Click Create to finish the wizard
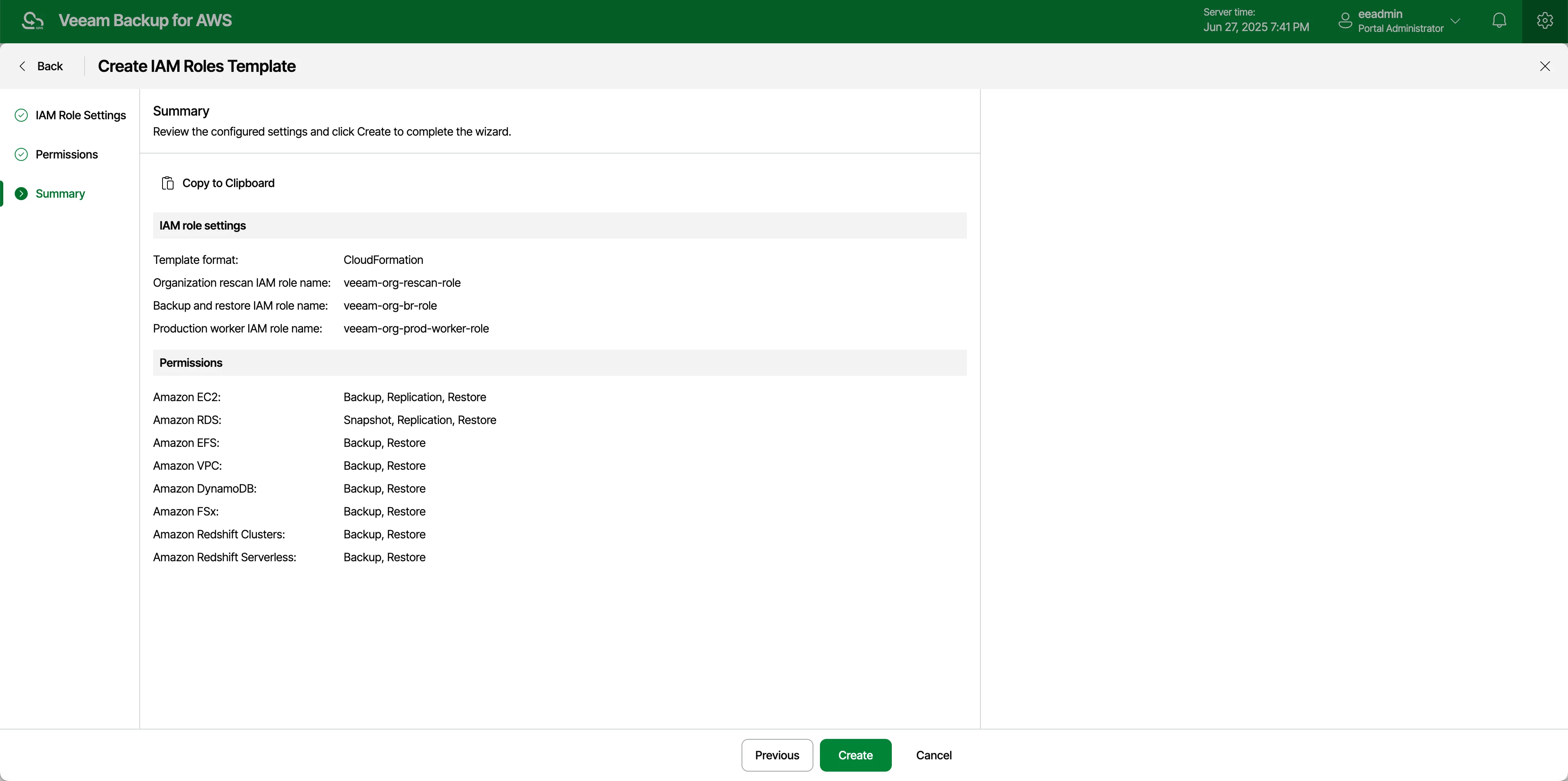 point(855,755)
